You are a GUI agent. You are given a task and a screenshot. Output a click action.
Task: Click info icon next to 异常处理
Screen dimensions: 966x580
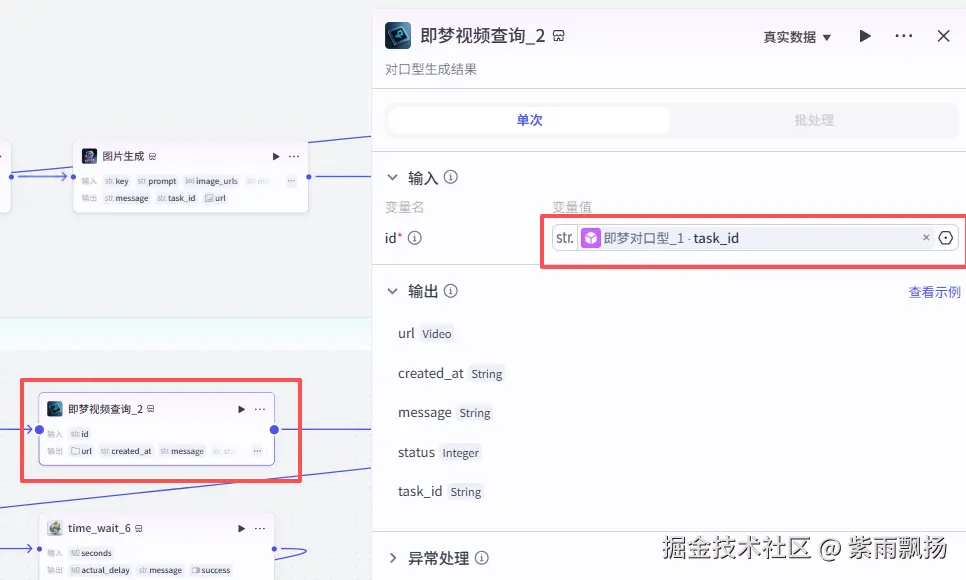(482, 558)
